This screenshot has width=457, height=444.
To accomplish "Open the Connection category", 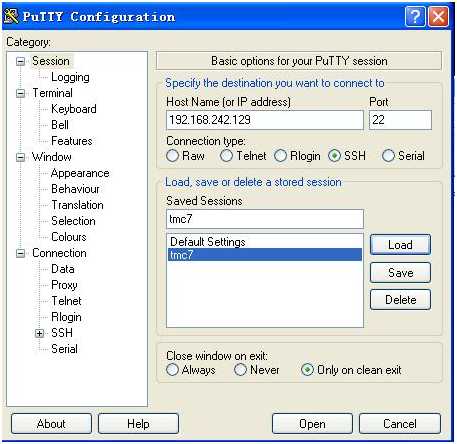I will [x=59, y=253].
